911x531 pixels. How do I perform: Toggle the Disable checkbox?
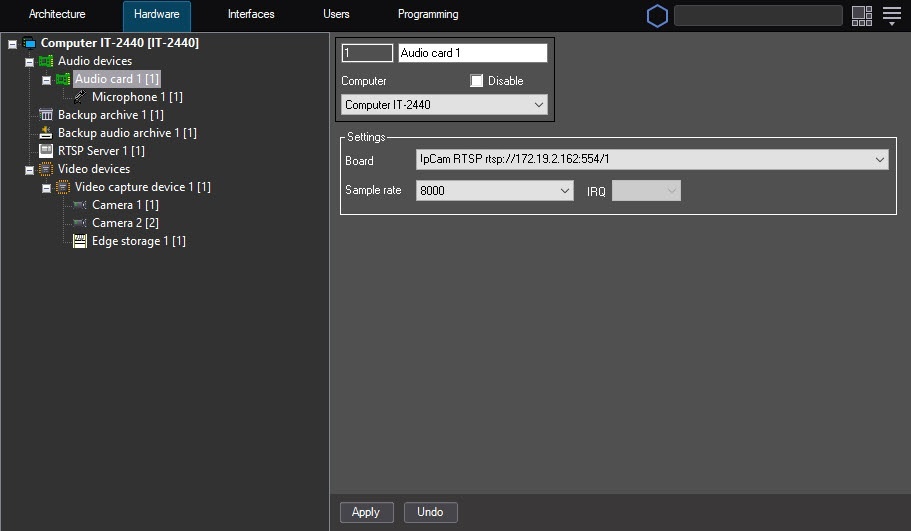tap(477, 81)
